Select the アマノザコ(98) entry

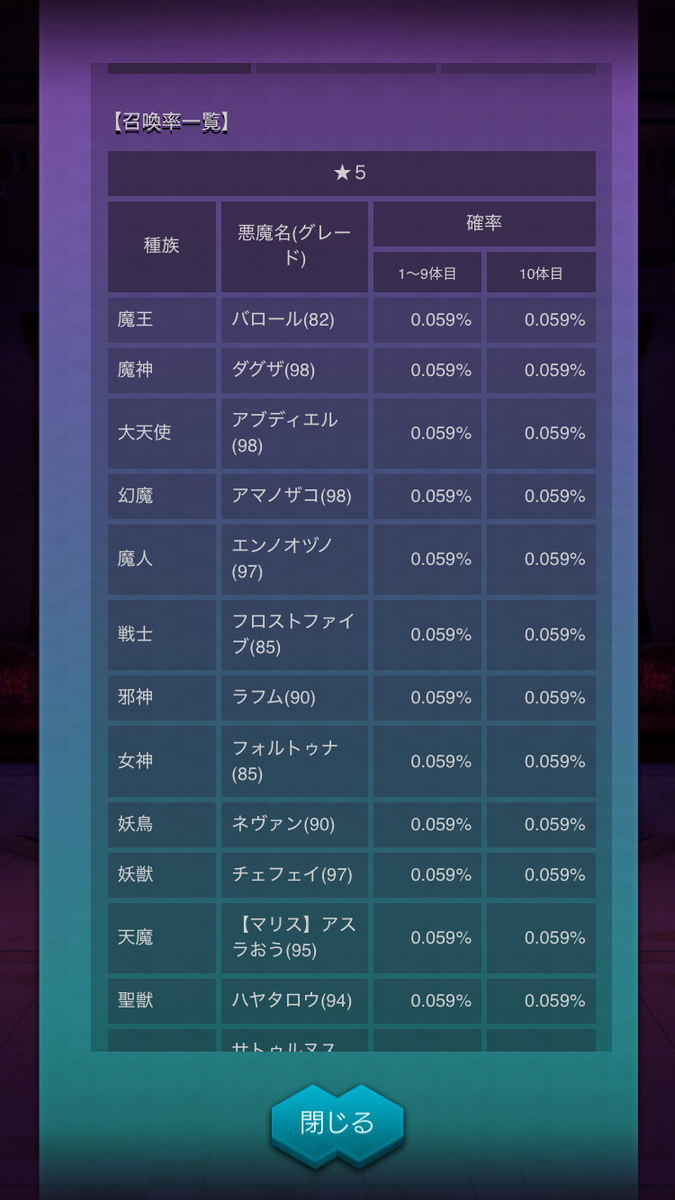[x=294, y=496]
